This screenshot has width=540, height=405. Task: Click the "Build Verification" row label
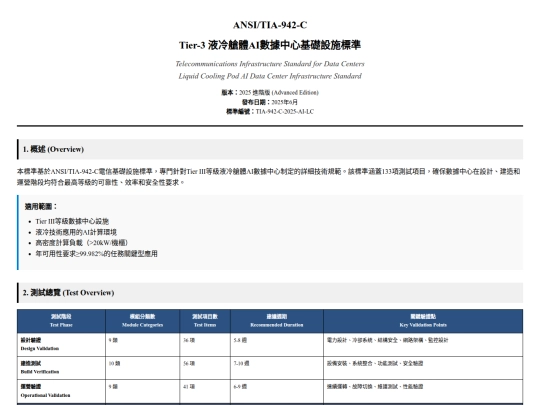[x=61, y=367]
